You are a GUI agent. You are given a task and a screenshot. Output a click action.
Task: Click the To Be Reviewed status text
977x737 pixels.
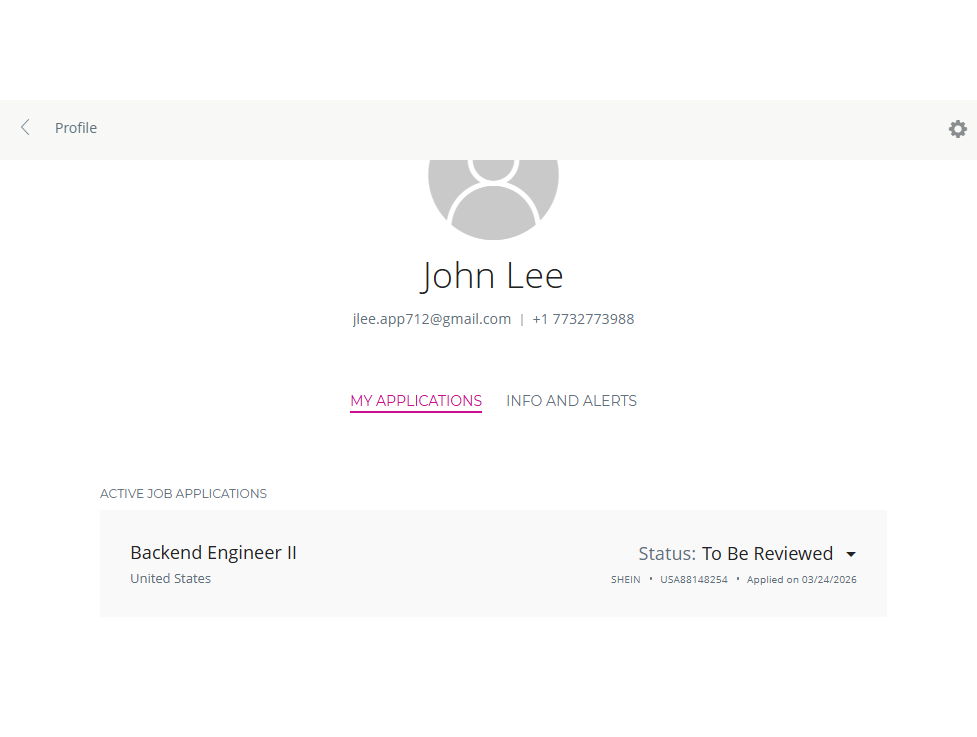tap(767, 554)
